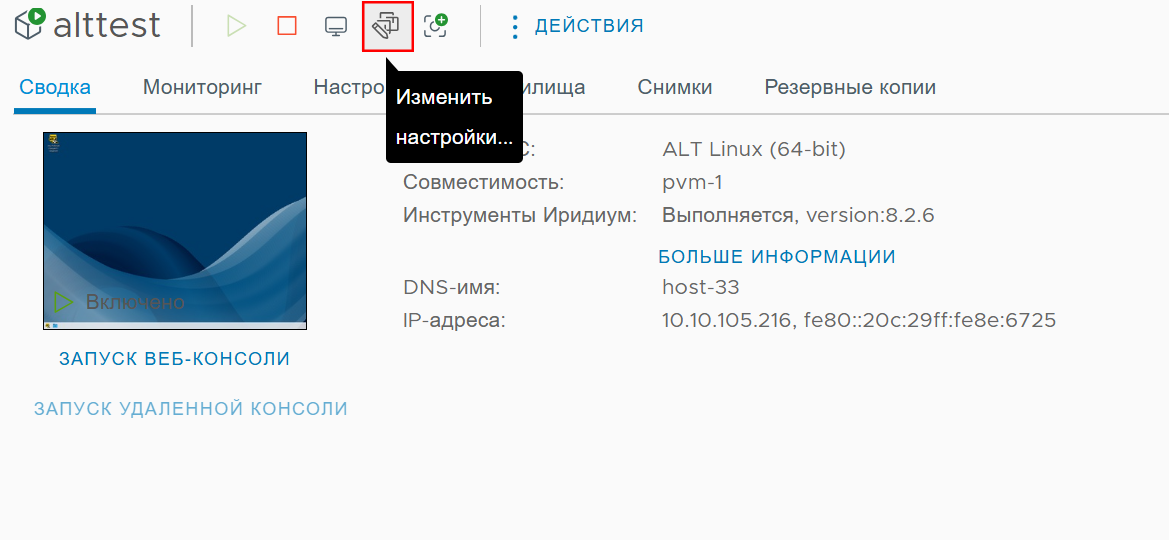Click the red stop VM icon
Screen dimensions: 1169x540
286,26
